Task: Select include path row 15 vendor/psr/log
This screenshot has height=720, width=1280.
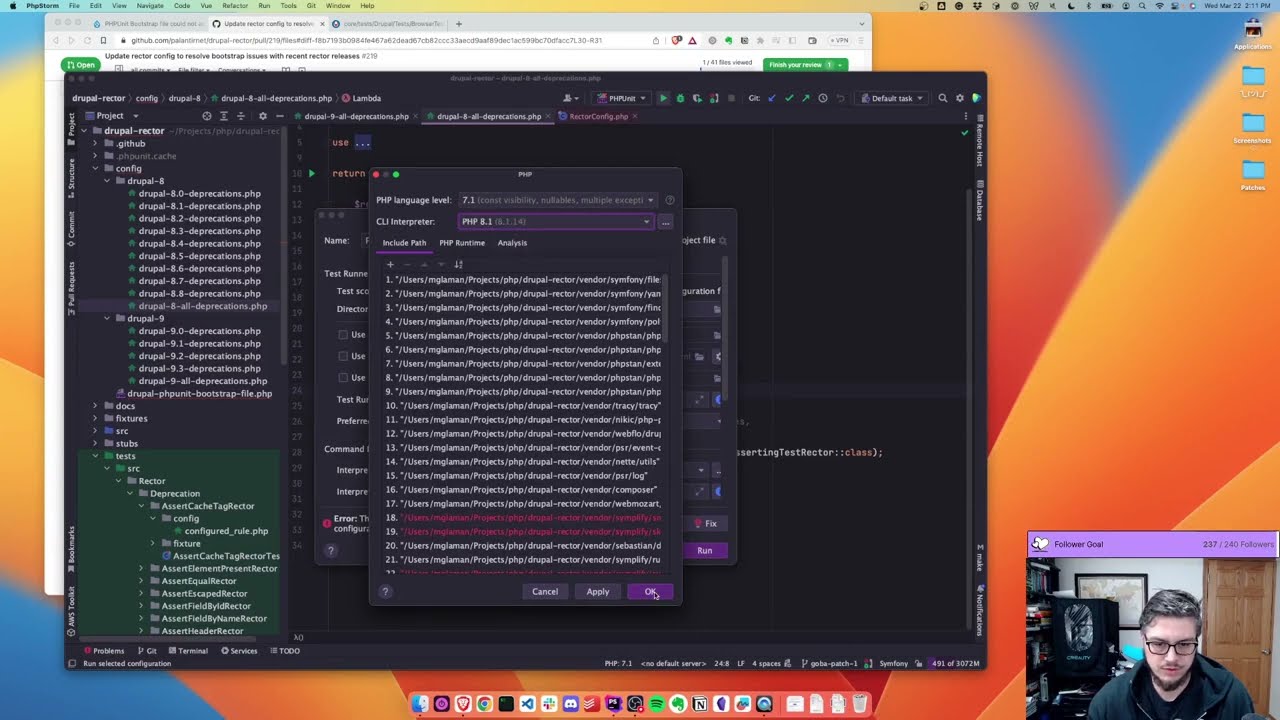Action: [523, 476]
